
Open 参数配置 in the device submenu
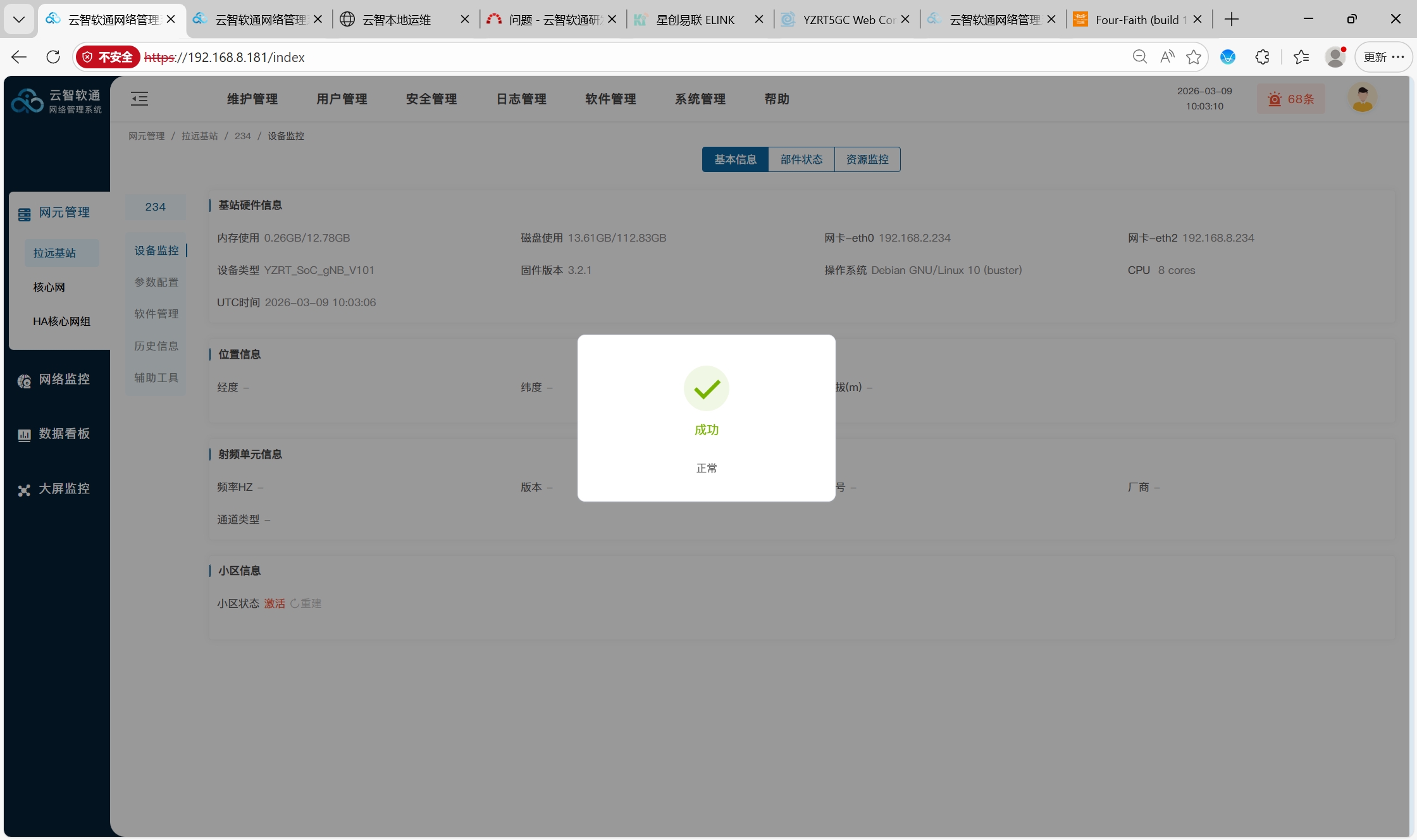[156, 283]
